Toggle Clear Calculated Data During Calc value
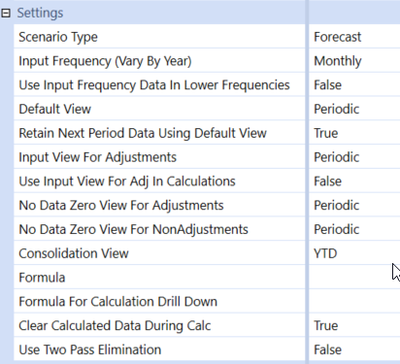 coord(355,325)
